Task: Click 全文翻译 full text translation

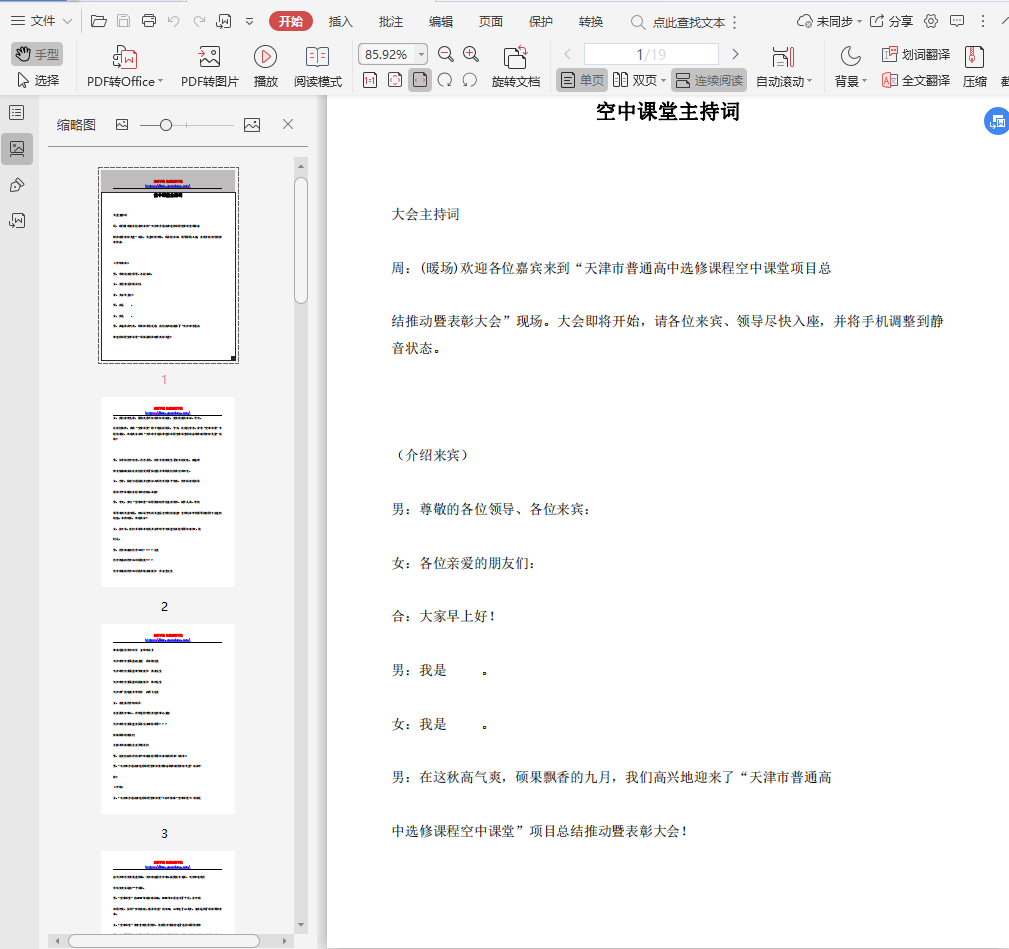Action: [x=916, y=80]
